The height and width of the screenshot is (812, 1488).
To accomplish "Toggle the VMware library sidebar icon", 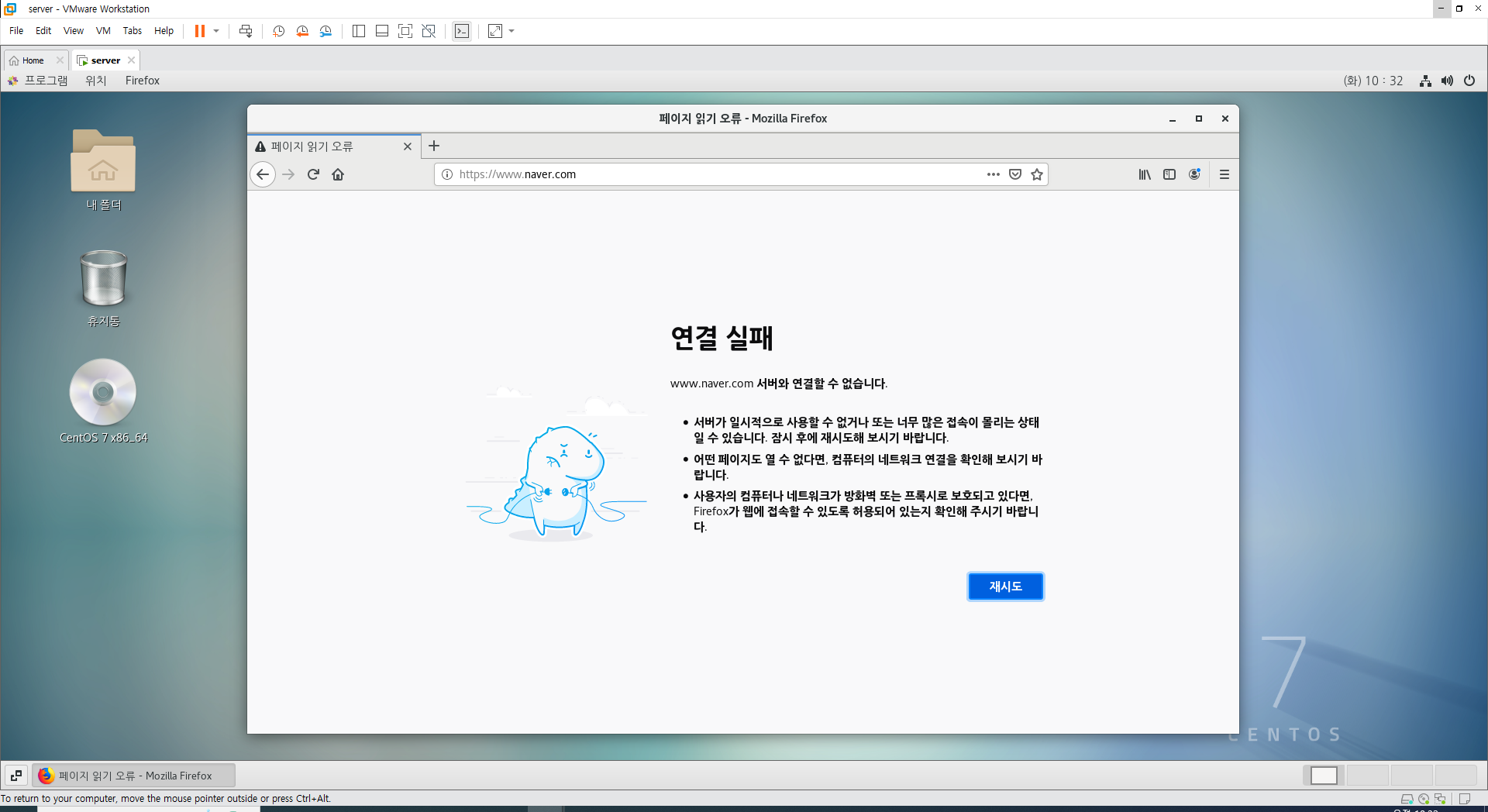I will point(359,31).
